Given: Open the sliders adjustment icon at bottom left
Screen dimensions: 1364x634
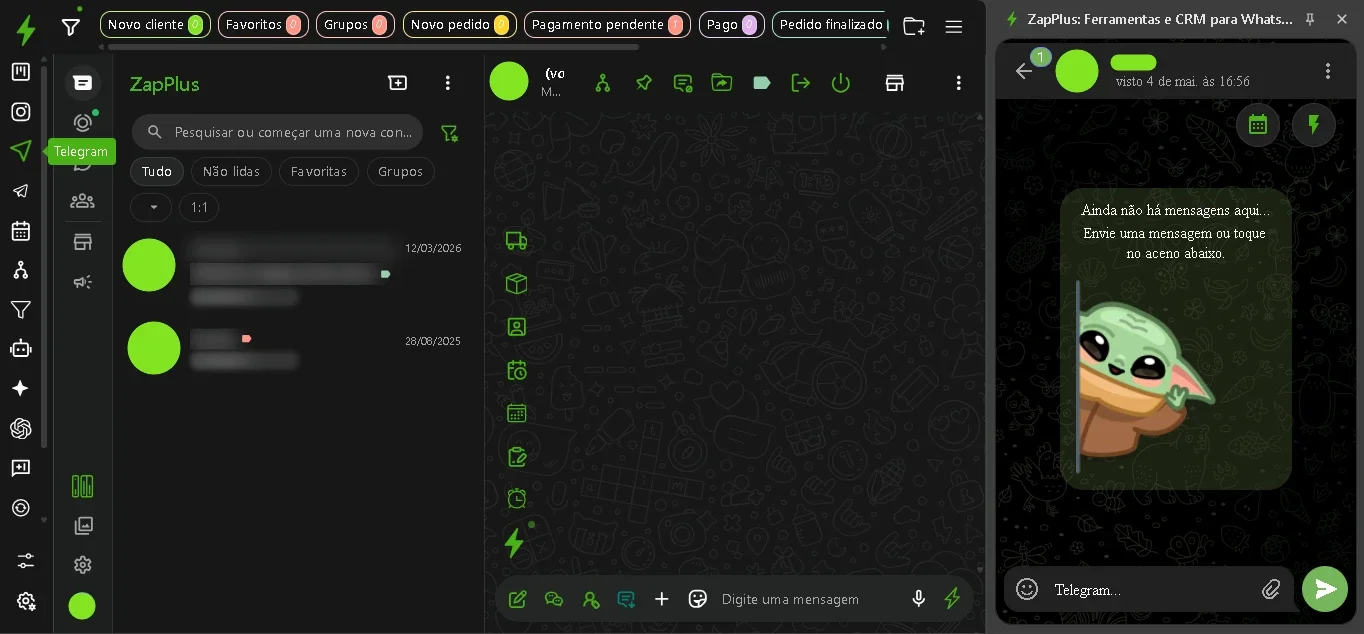Looking at the screenshot, I should [x=26, y=561].
